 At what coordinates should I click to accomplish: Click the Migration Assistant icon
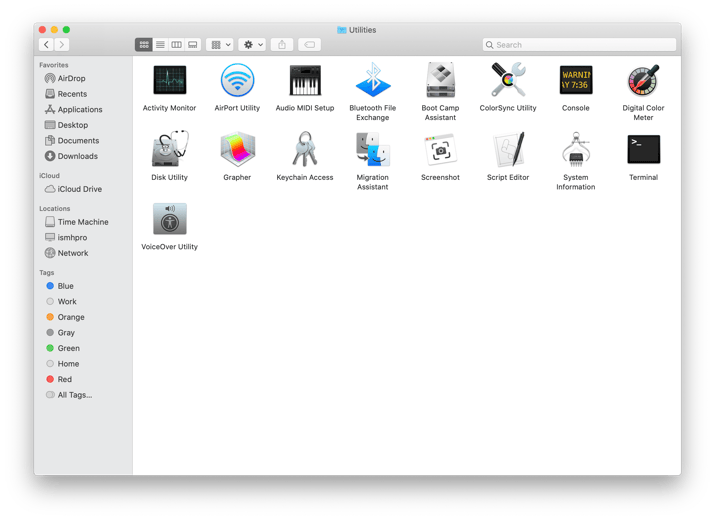point(373,149)
